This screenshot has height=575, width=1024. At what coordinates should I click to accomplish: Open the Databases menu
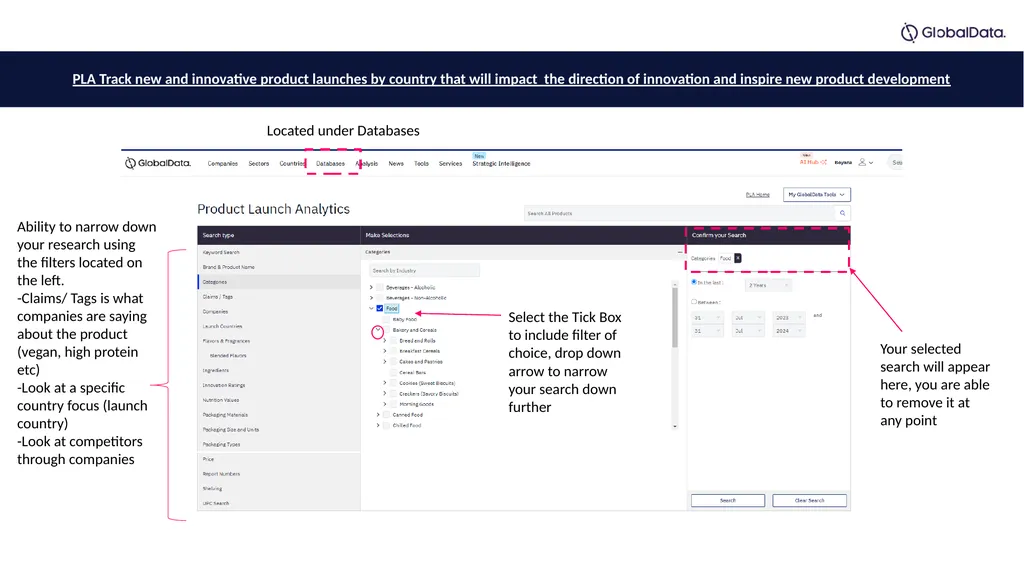click(x=330, y=163)
